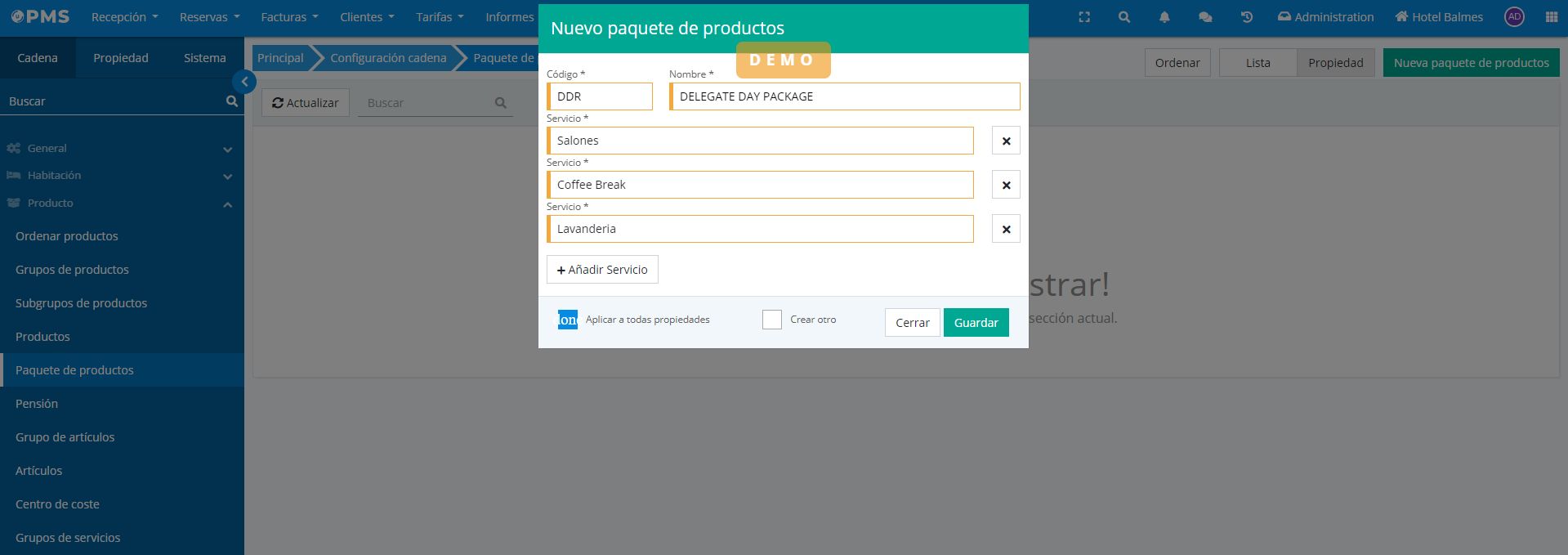Screen dimensions: 1568x555
Task: Open the apps grid icon
Action: (1551, 17)
